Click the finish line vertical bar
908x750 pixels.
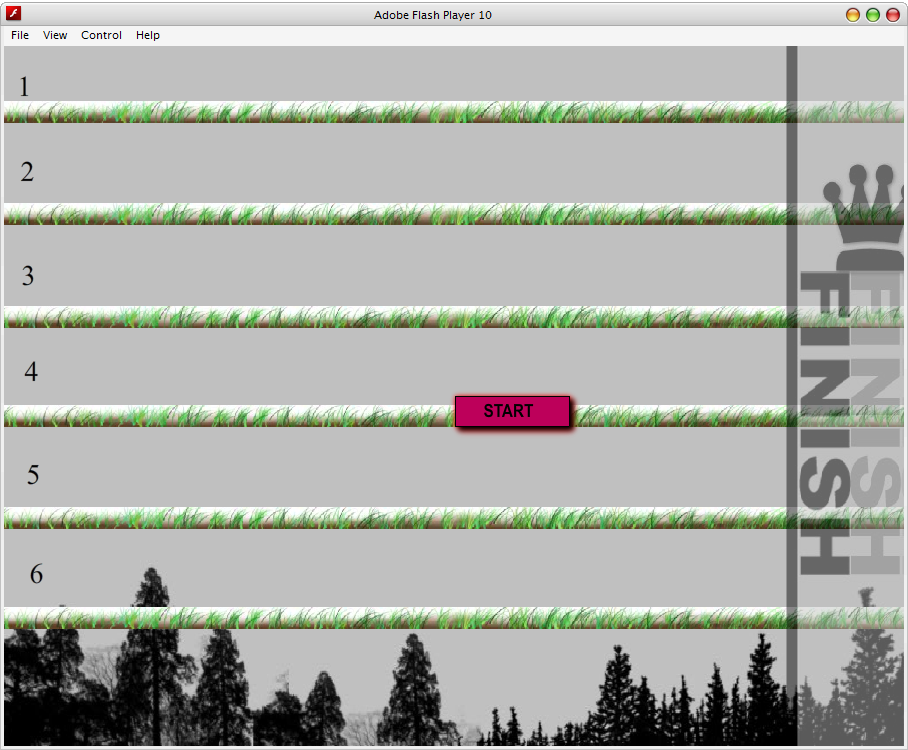[789, 300]
